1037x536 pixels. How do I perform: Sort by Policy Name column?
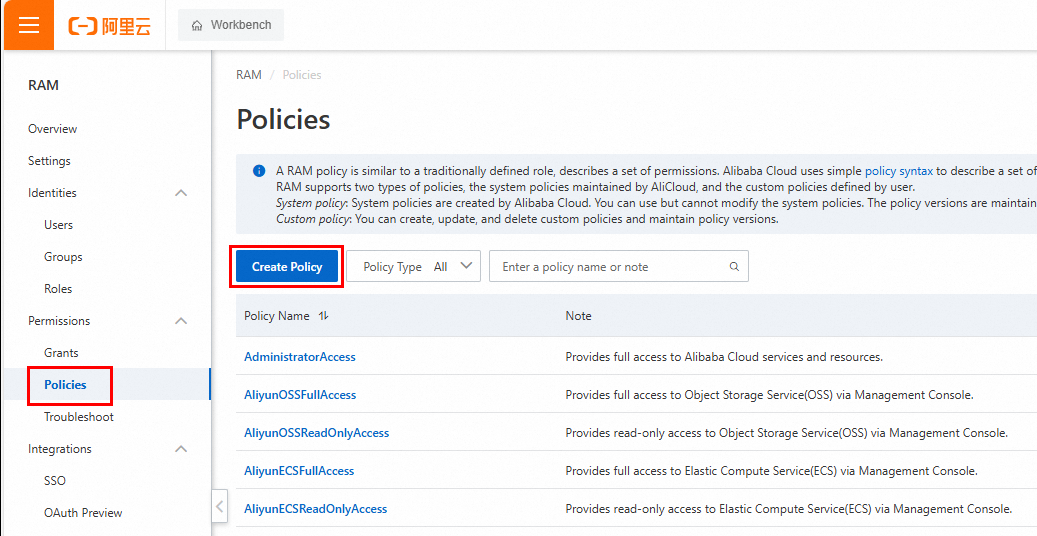(x=323, y=316)
